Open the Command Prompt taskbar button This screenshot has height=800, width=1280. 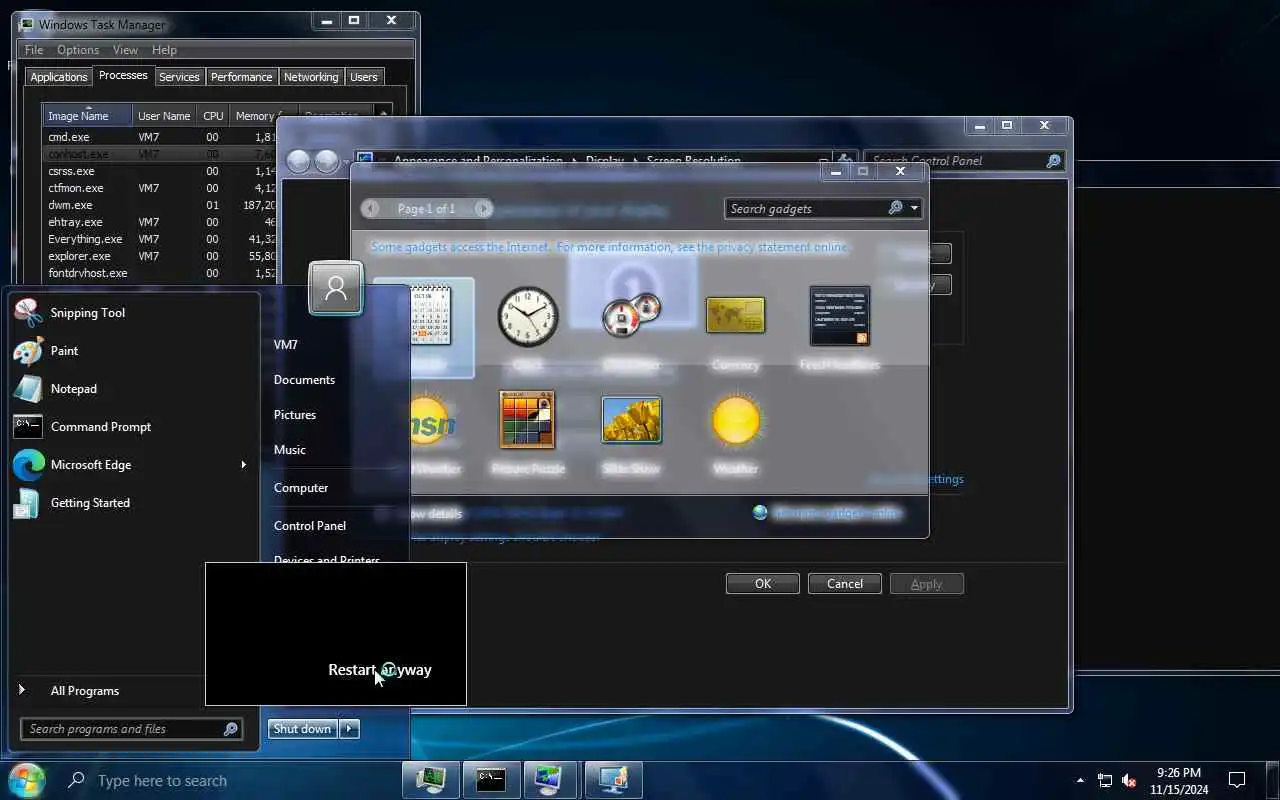click(491, 779)
